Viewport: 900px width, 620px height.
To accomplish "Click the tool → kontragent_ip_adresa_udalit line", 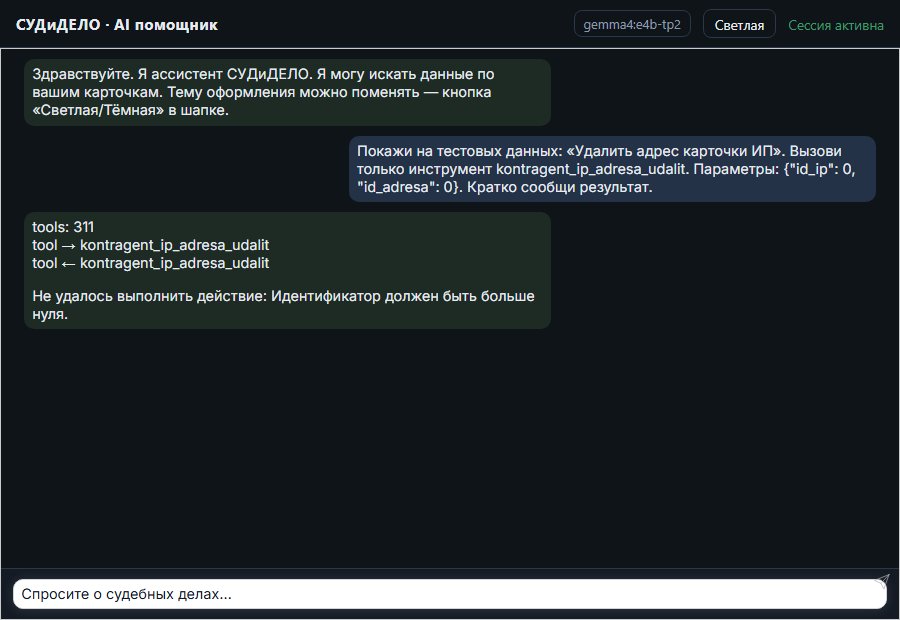I will 150,245.
